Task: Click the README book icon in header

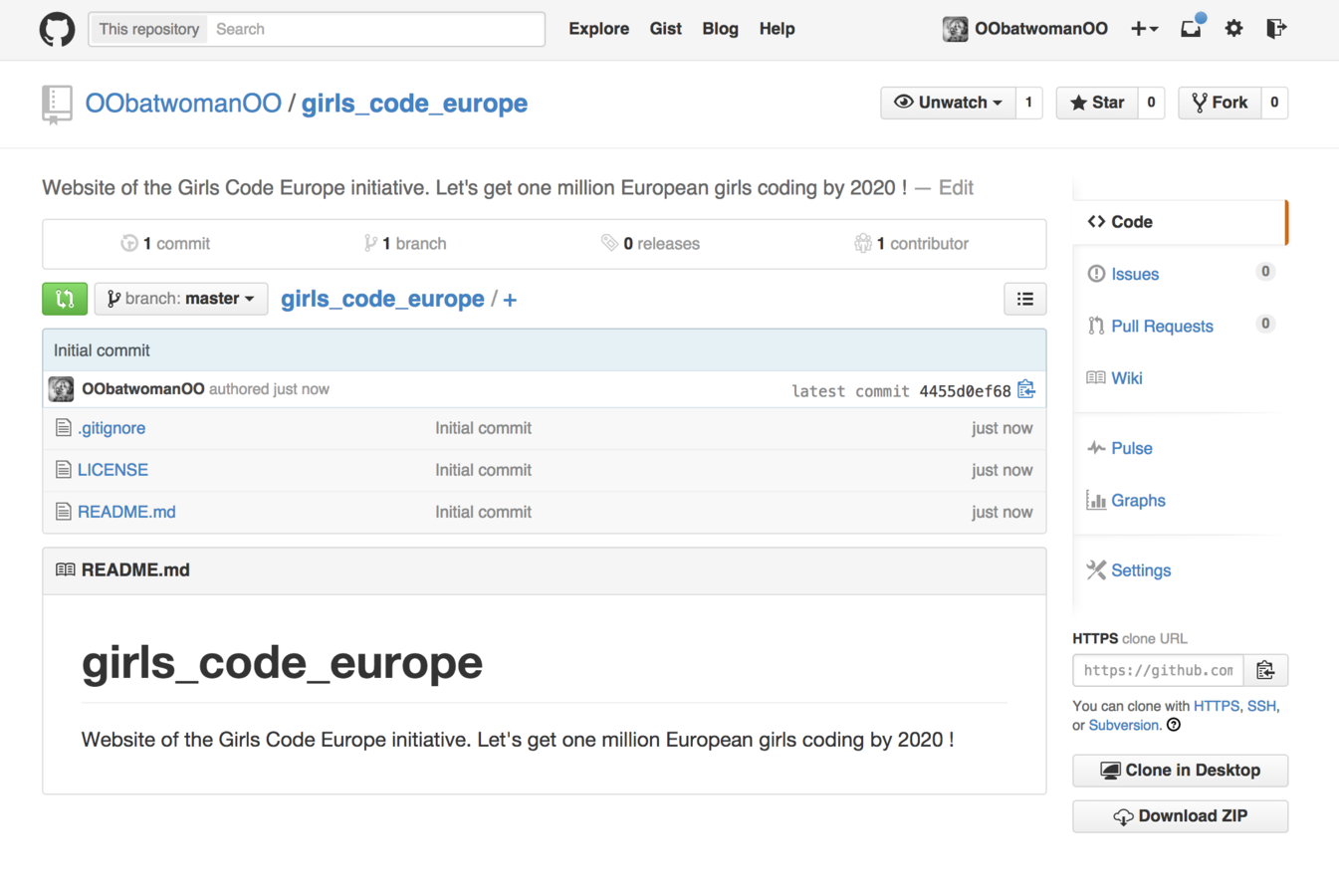Action: coord(66,569)
